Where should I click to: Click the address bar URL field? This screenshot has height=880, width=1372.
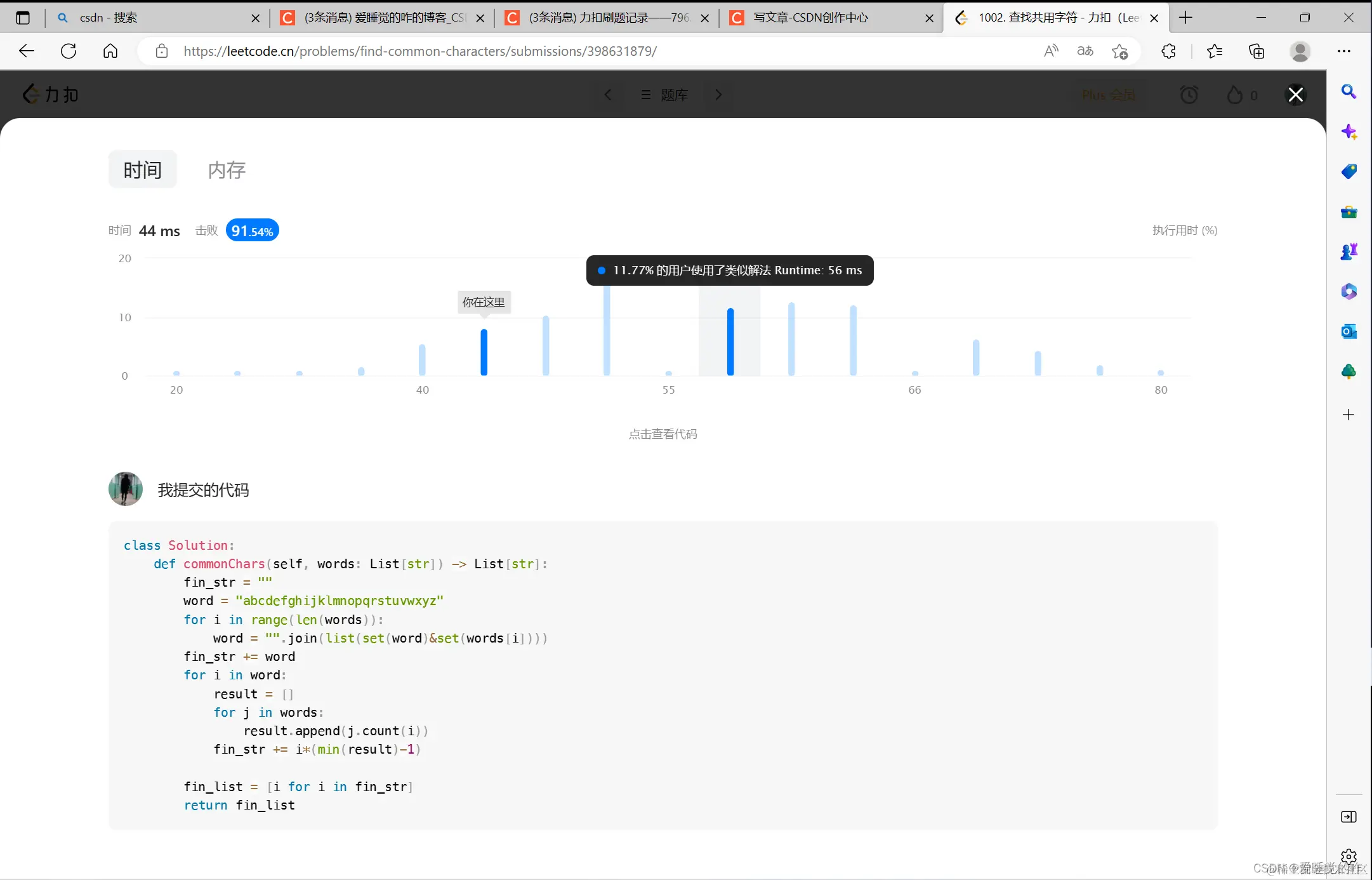419,51
